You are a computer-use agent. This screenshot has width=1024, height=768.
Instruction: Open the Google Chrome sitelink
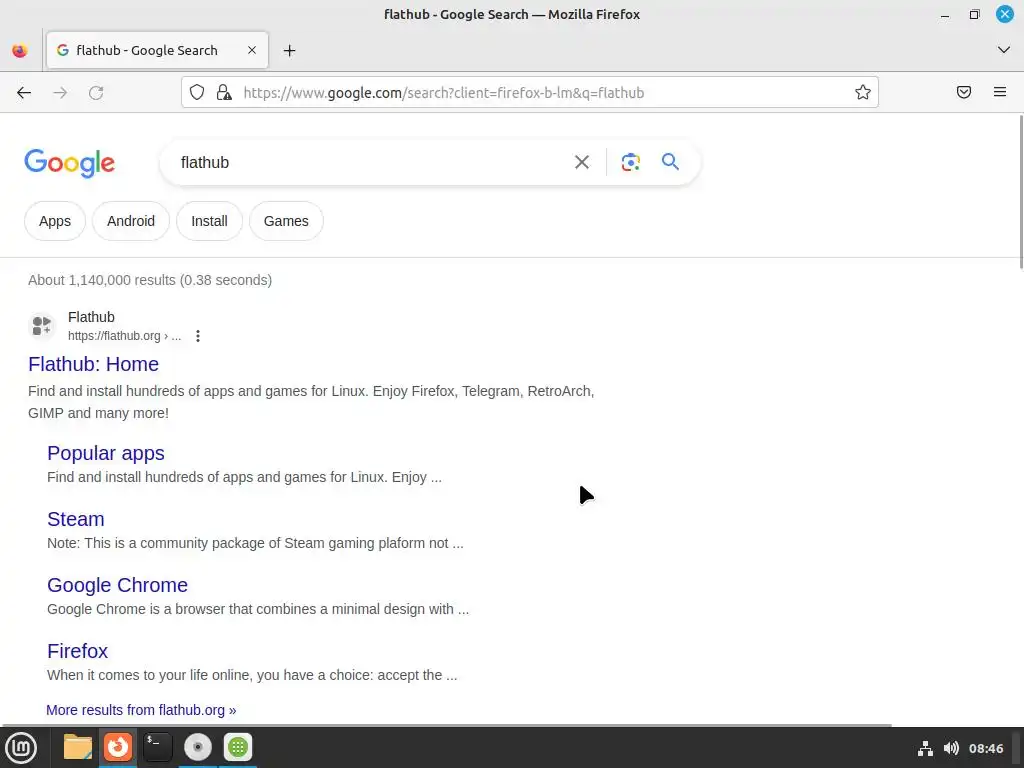[x=118, y=584]
